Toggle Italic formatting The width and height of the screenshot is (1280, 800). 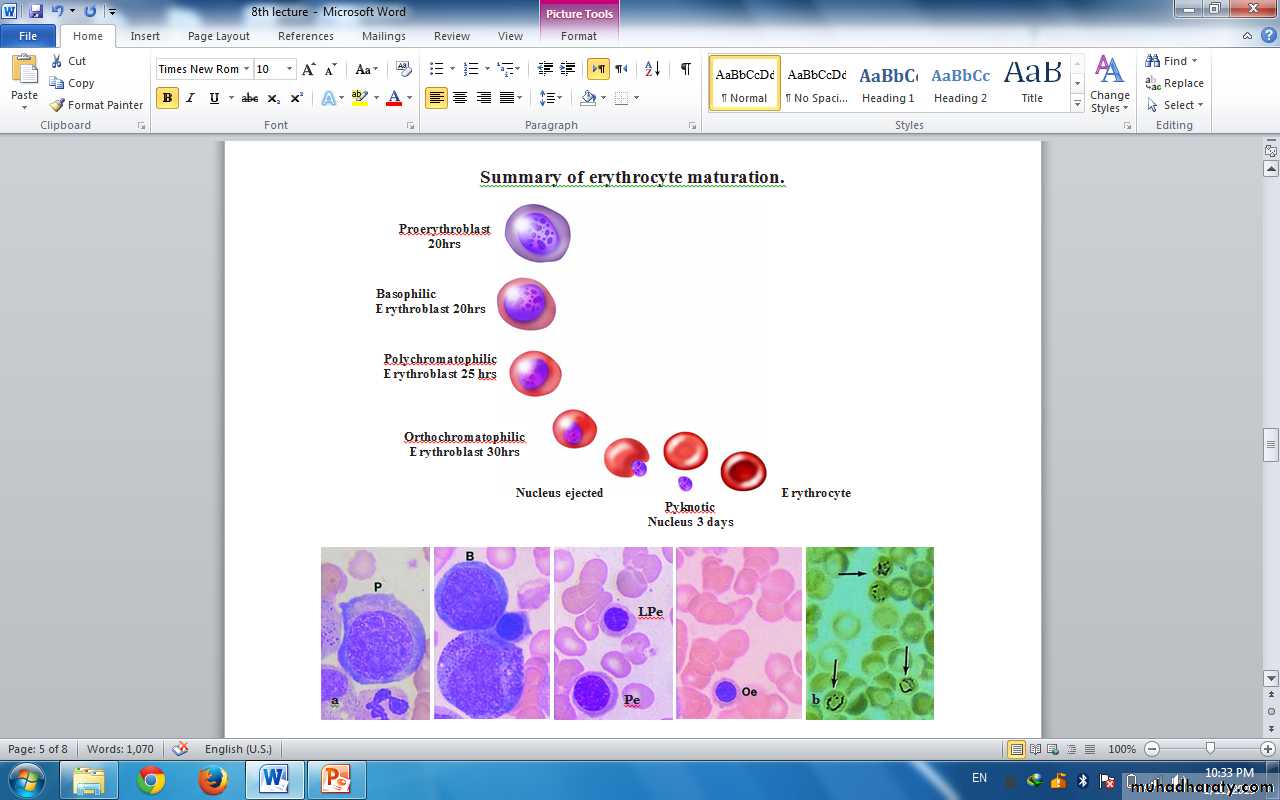click(190, 98)
